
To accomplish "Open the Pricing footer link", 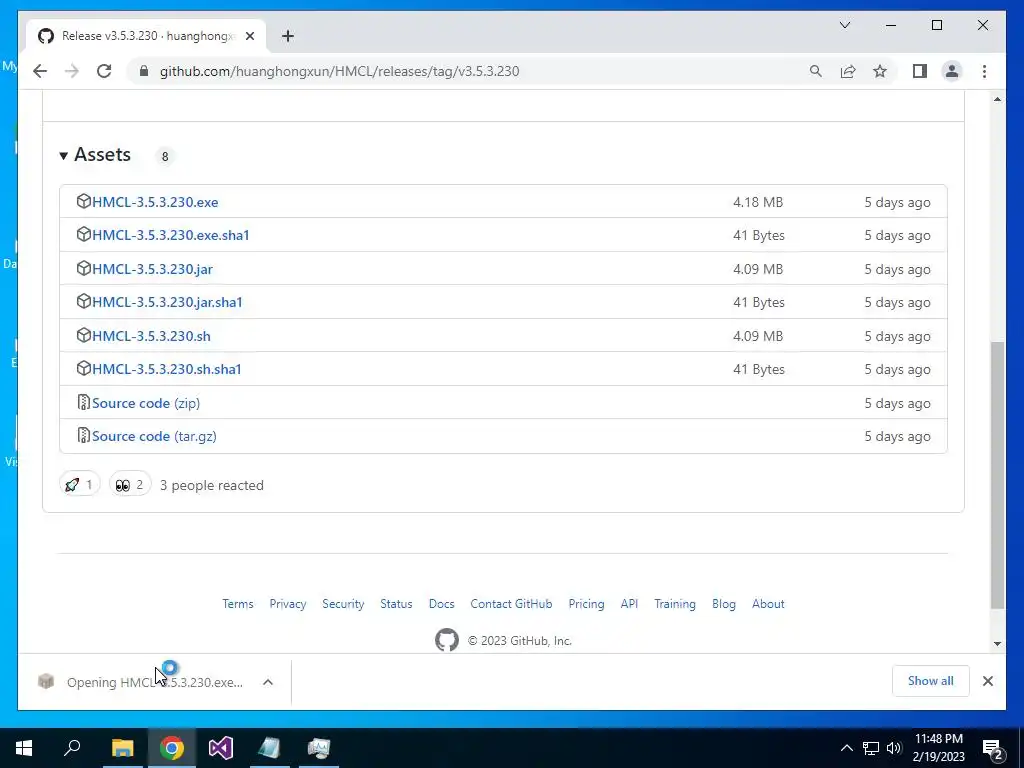I will (x=586, y=604).
